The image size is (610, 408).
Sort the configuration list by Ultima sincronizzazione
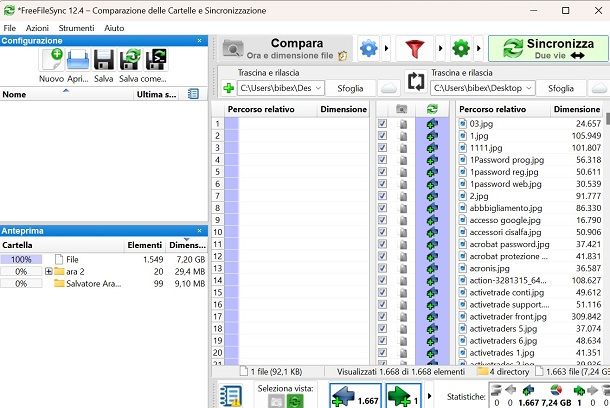pyautogui.click(x=156, y=94)
